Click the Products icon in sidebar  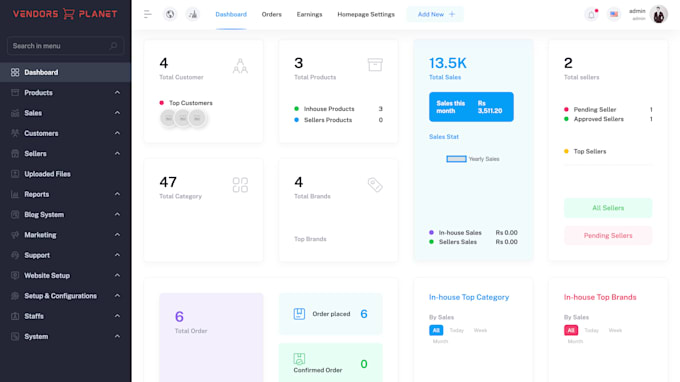pyautogui.click(x=15, y=92)
